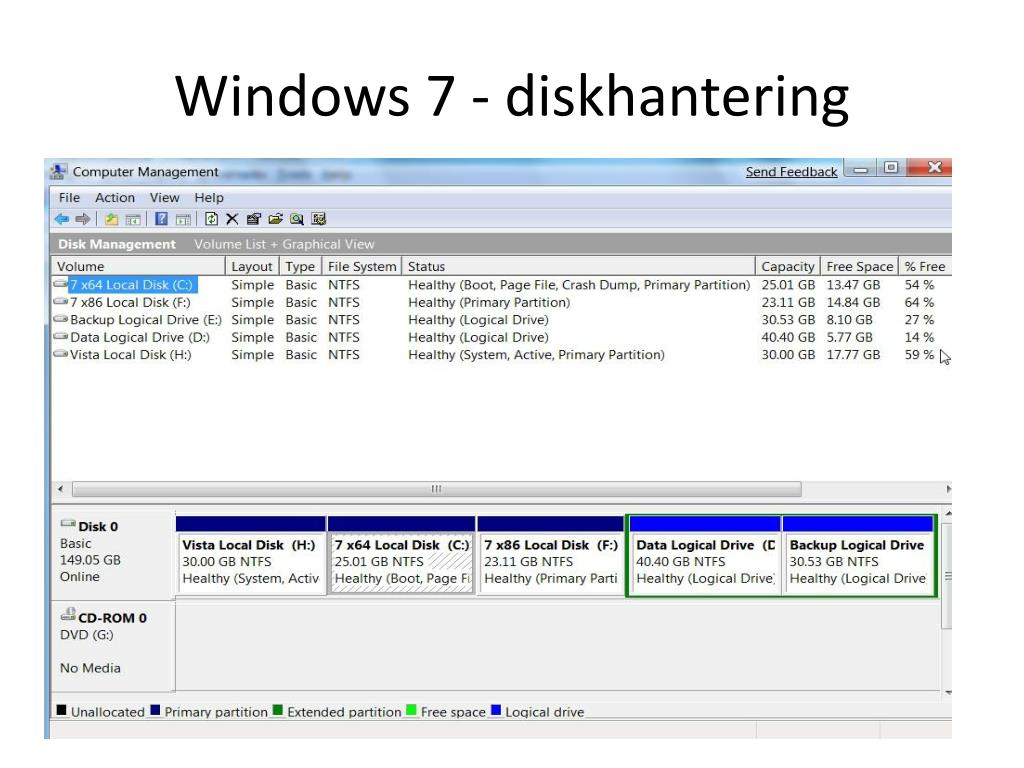
Task: Click the disk settings toolbar icon after the magnifier
Action: coord(319,219)
